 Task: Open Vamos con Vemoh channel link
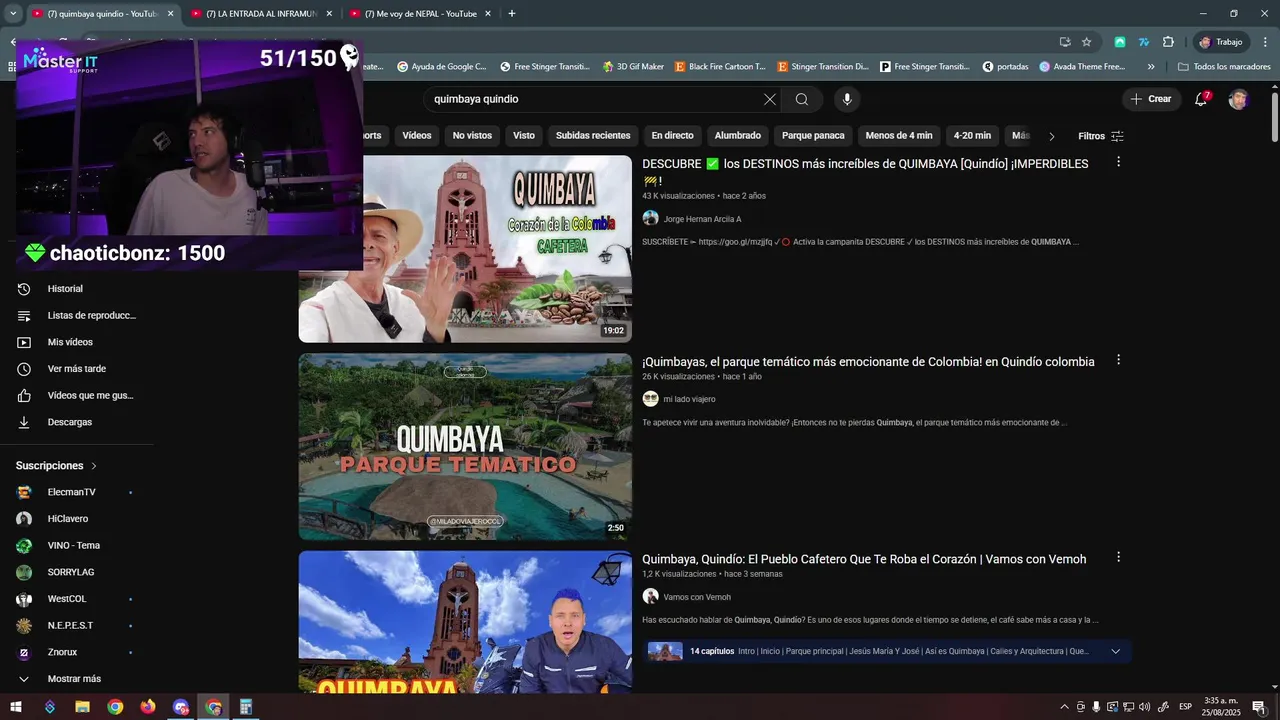pyautogui.click(x=697, y=597)
